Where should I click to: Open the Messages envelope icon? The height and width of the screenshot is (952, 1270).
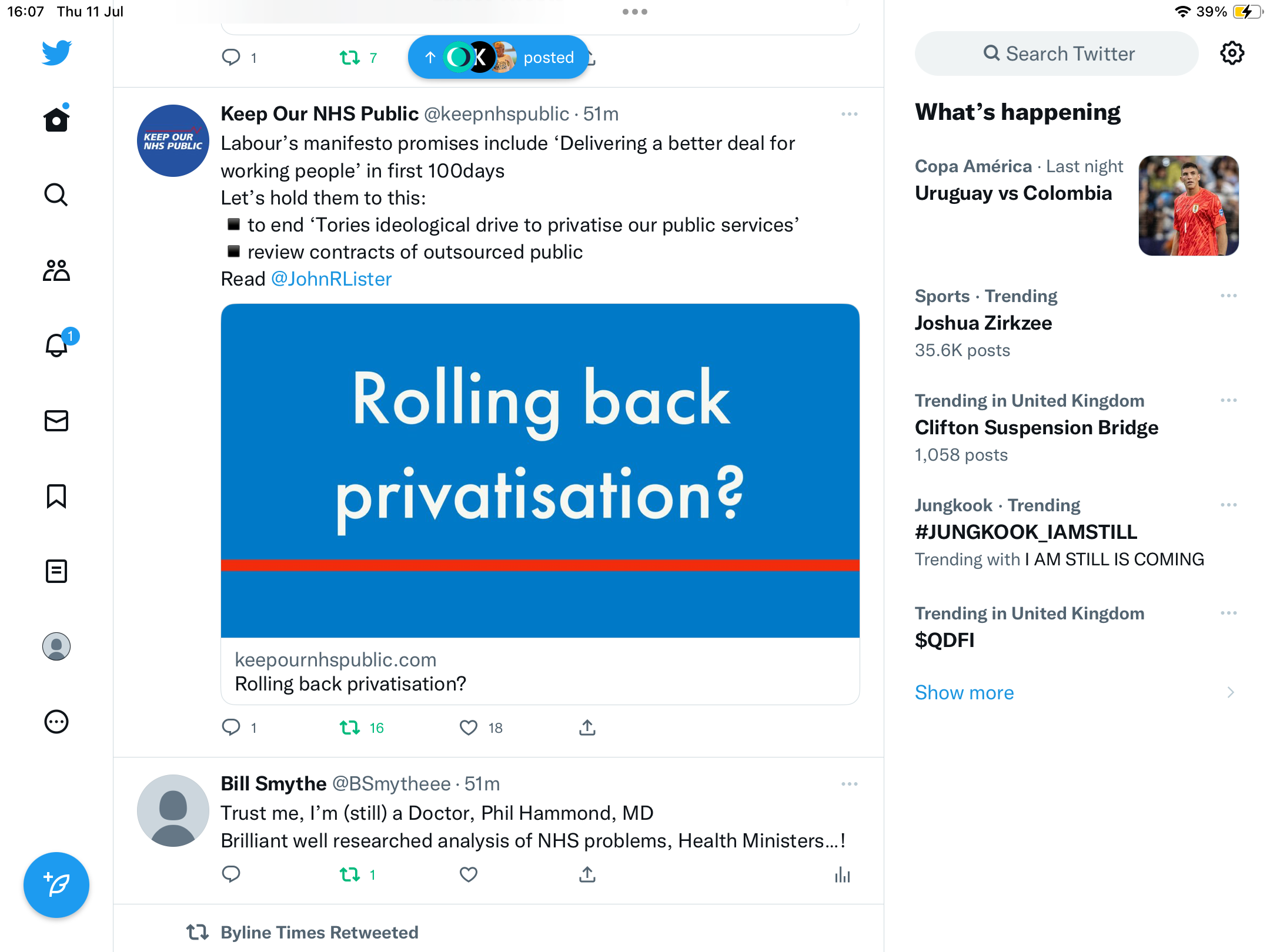tap(56, 421)
